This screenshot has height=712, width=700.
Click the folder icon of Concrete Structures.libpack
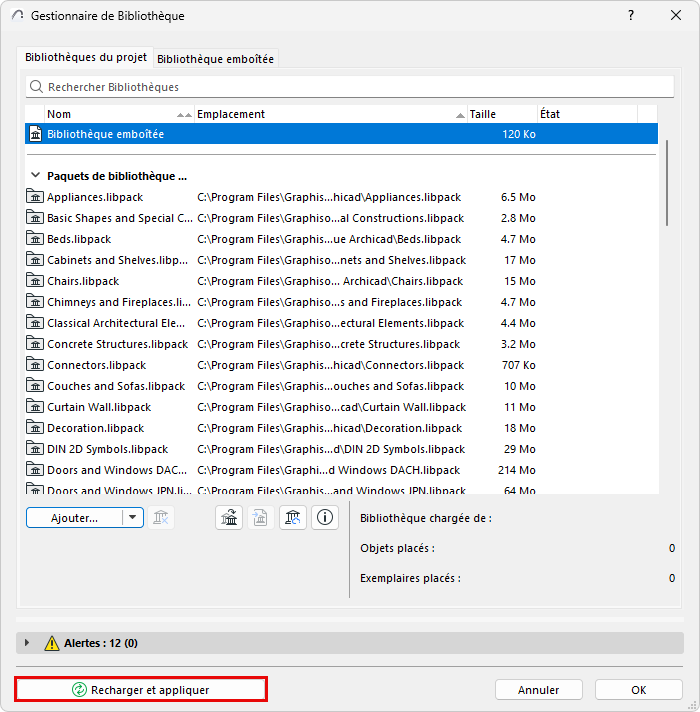pos(35,344)
